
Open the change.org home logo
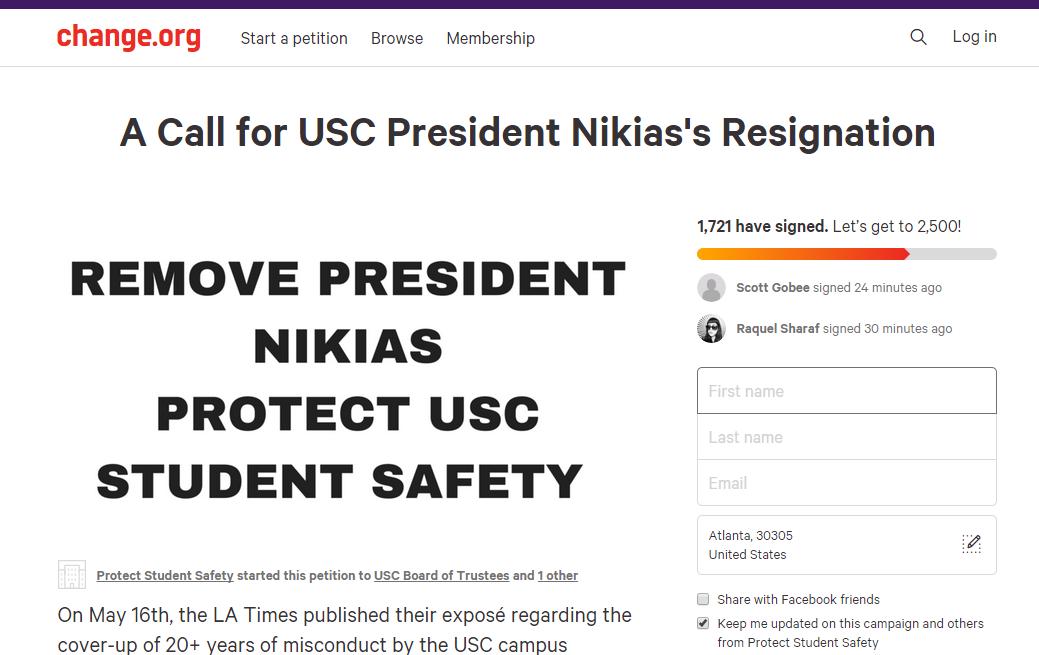tap(129, 37)
